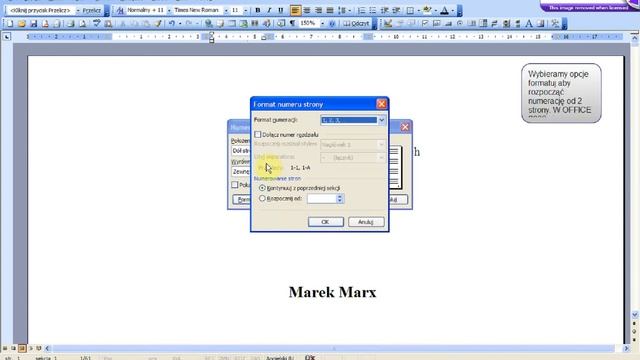Open the style dropdown showing 'Normalny + 11'
This screenshot has width=640, height=360.
pyautogui.click(x=169, y=10)
